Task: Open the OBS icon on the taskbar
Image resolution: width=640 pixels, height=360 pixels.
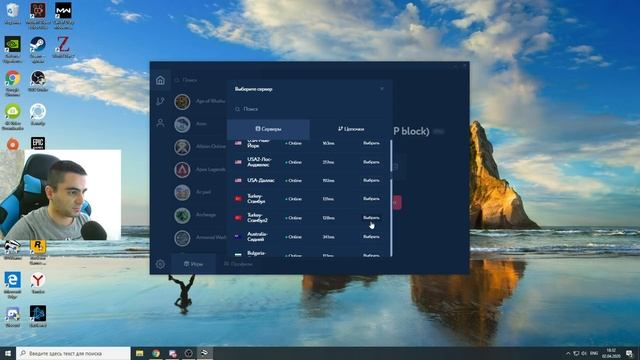Action: (x=188, y=353)
